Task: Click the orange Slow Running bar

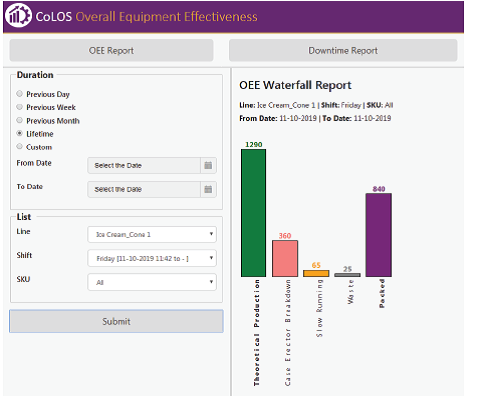Action: (316, 273)
